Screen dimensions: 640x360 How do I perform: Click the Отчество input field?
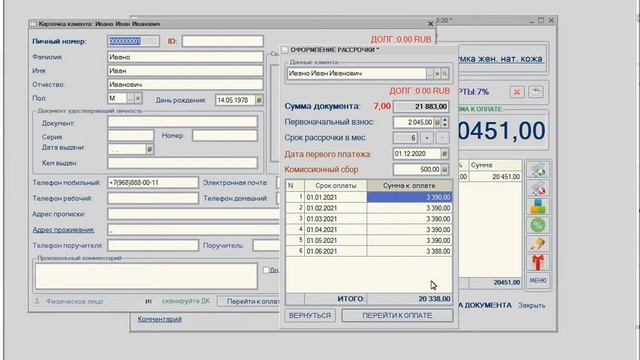pyautogui.click(x=185, y=84)
